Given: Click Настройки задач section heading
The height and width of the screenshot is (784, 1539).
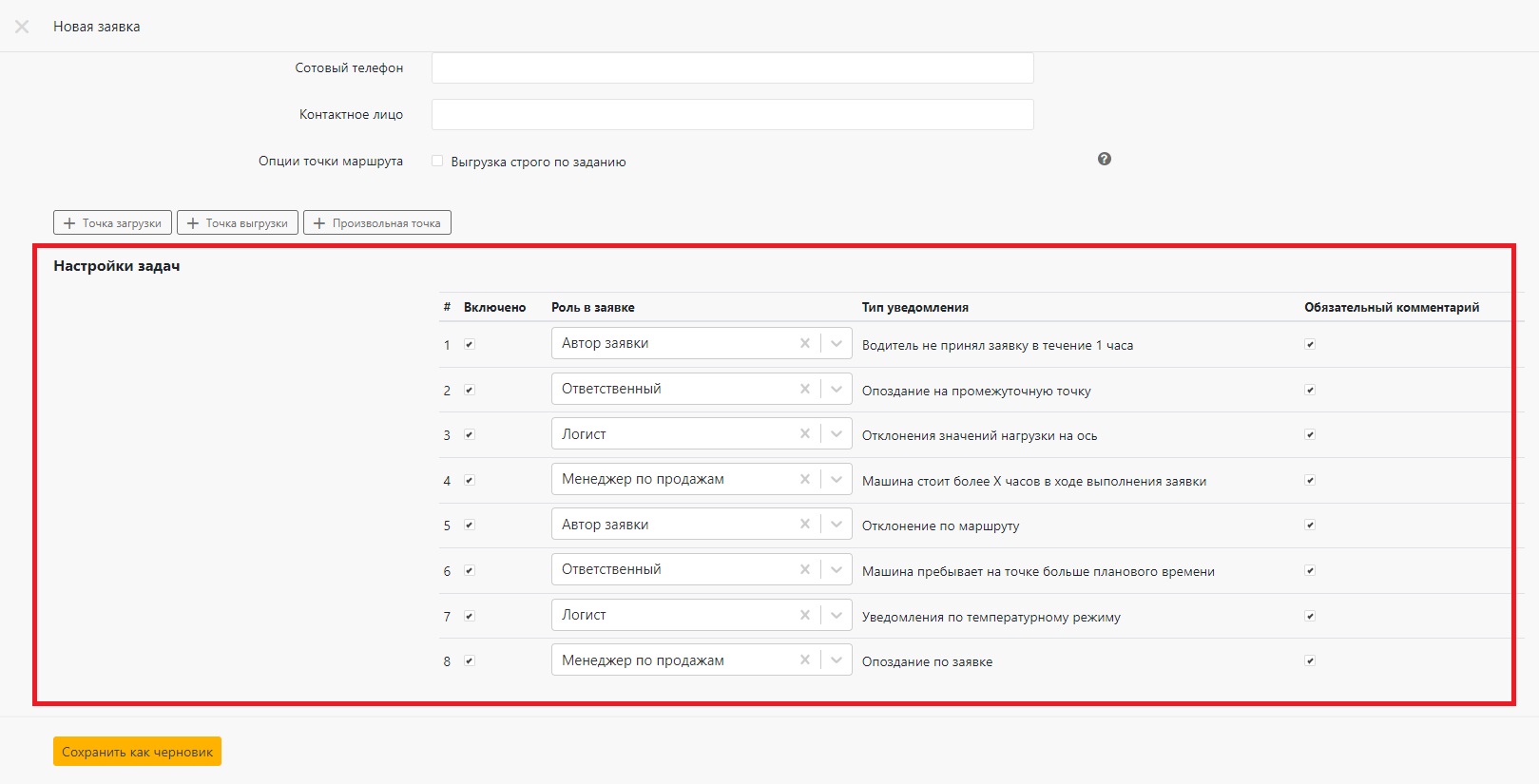Looking at the screenshot, I should 117,266.
